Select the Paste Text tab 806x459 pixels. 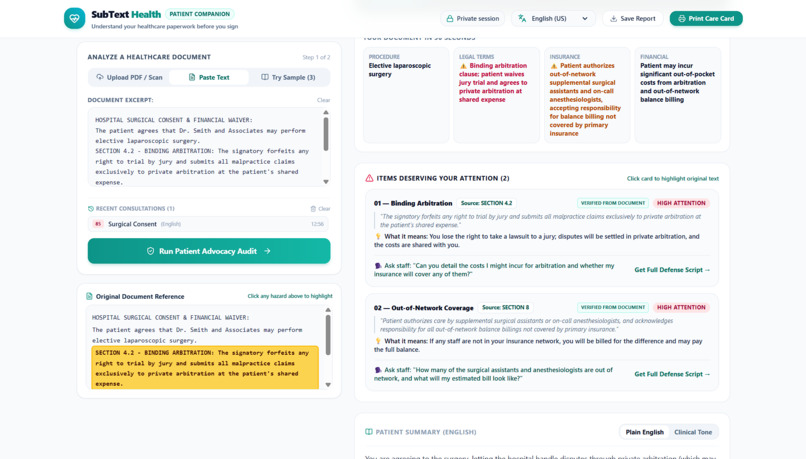coord(209,77)
